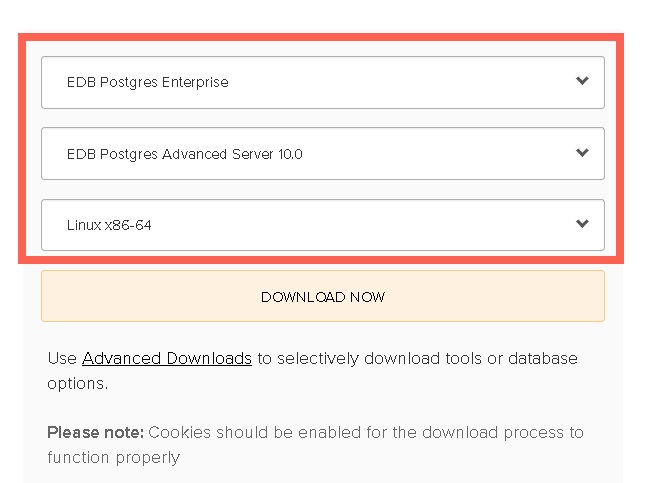Viewport: 663px width, 483px height.
Task: Click chevron arrow next to Linux x86-64
Action: pyautogui.click(x=582, y=223)
